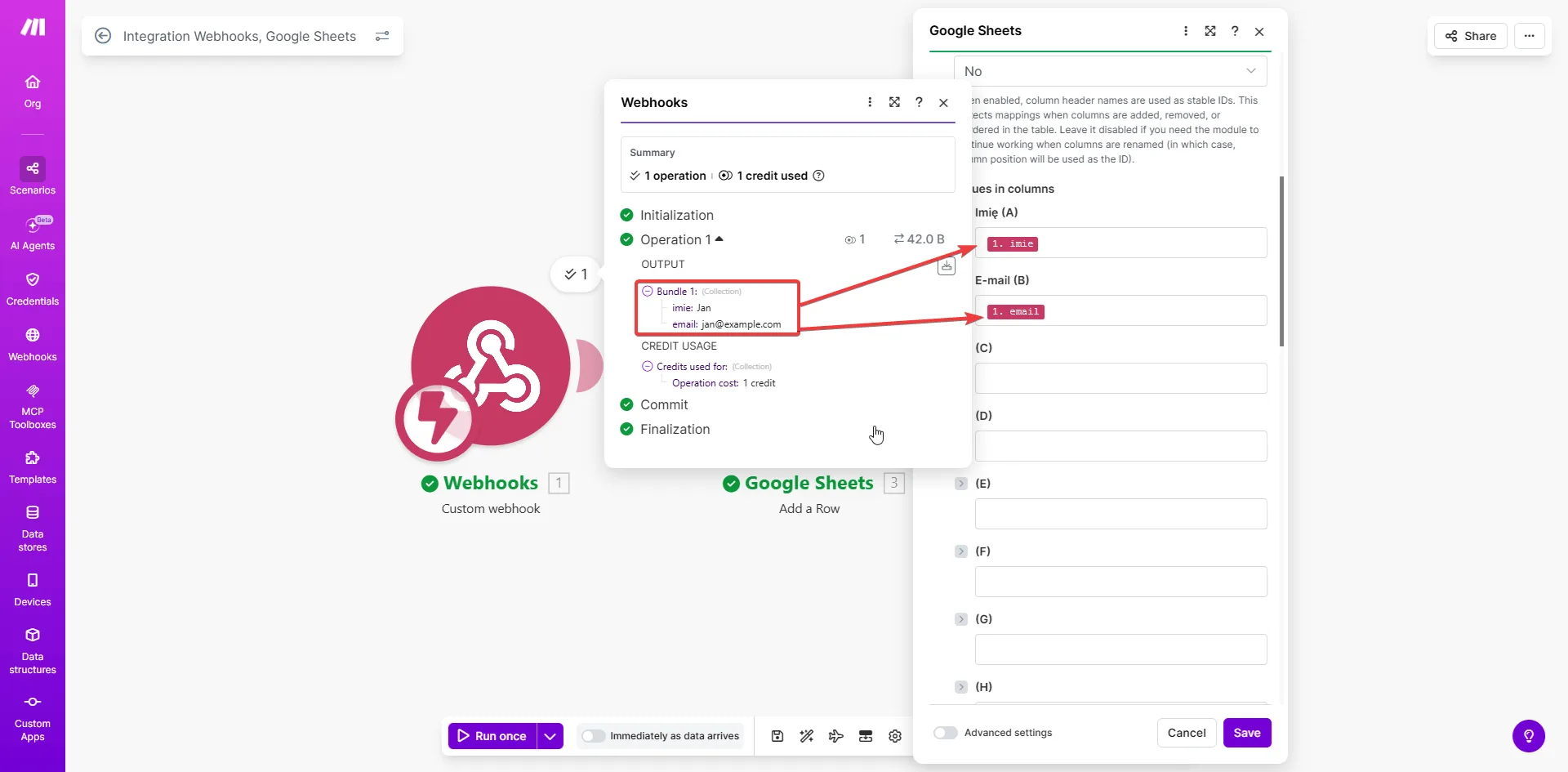Click the back arrow beside scenario name
The width and height of the screenshot is (1568, 772).
[x=103, y=36]
